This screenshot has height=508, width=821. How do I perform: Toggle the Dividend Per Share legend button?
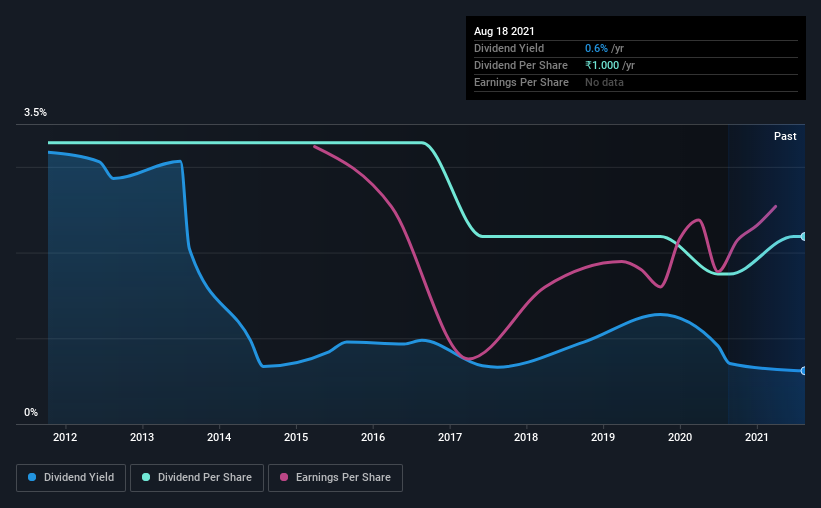pyautogui.click(x=197, y=478)
